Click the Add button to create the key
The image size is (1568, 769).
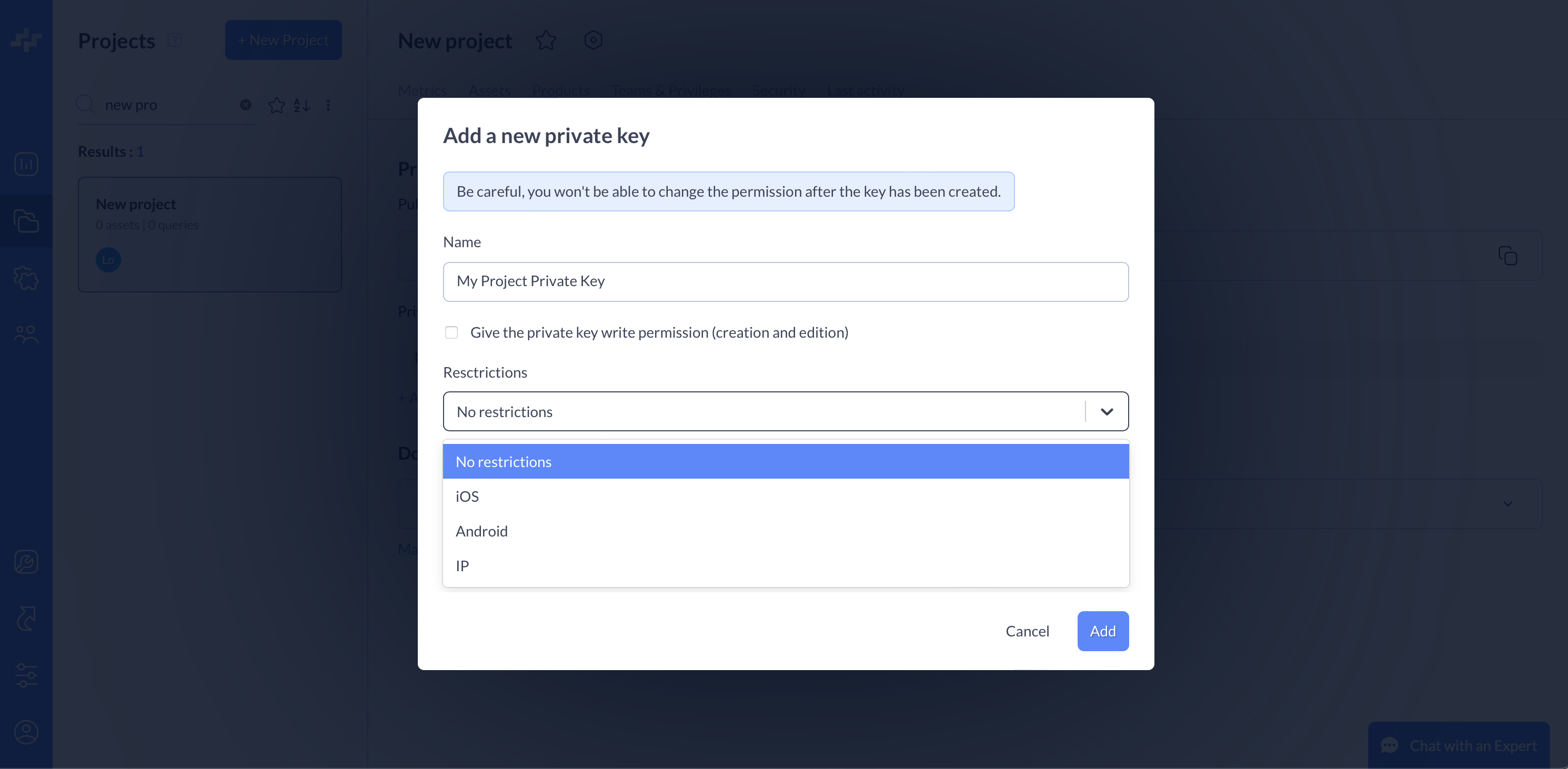[1102, 631]
